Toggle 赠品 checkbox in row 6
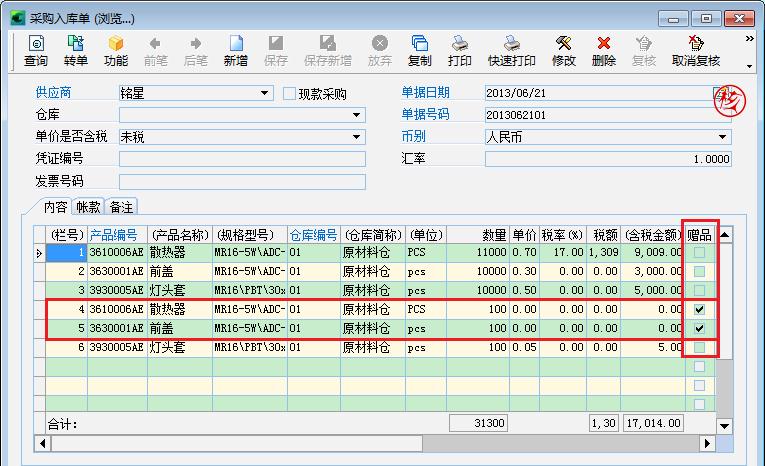765x466 pixels. [699, 347]
